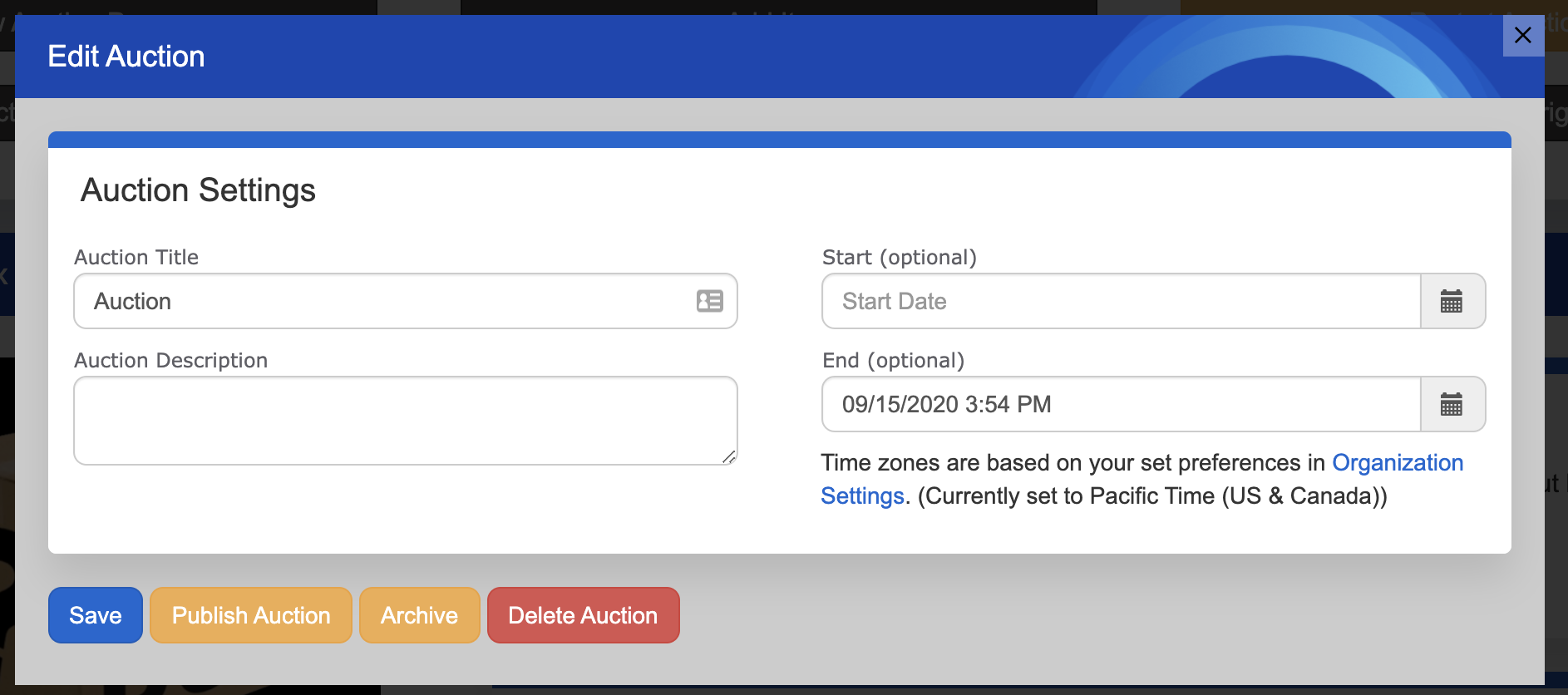Click the Auction Description text area
The width and height of the screenshot is (1568, 695).
pos(405,420)
